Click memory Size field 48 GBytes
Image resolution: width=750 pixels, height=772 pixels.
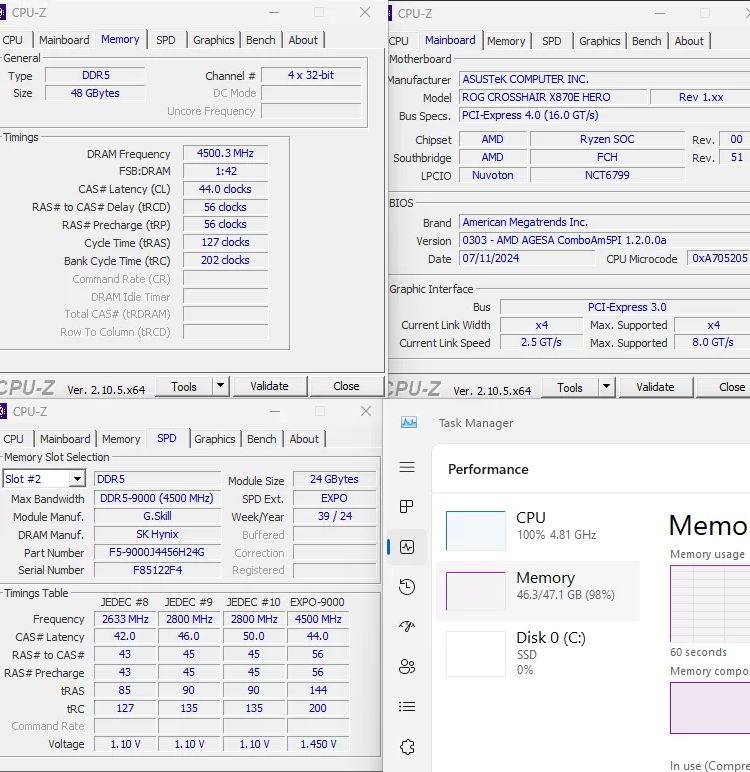click(x=96, y=93)
